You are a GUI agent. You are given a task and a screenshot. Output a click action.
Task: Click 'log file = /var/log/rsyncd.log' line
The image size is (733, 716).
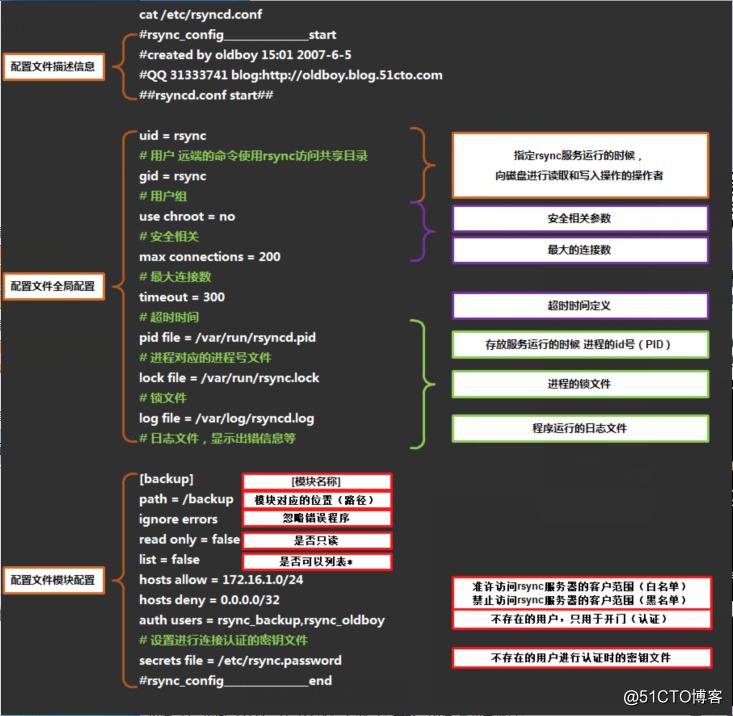(x=227, y=418)
